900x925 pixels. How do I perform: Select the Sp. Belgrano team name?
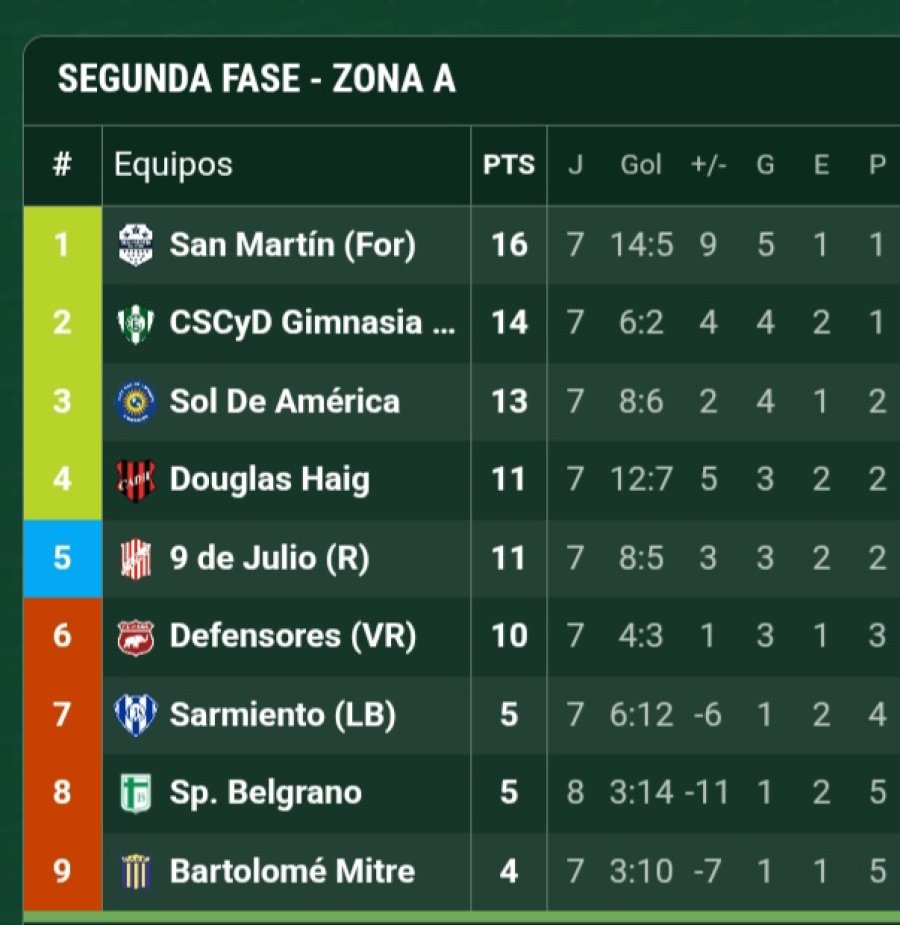click(x=265, y=792)
